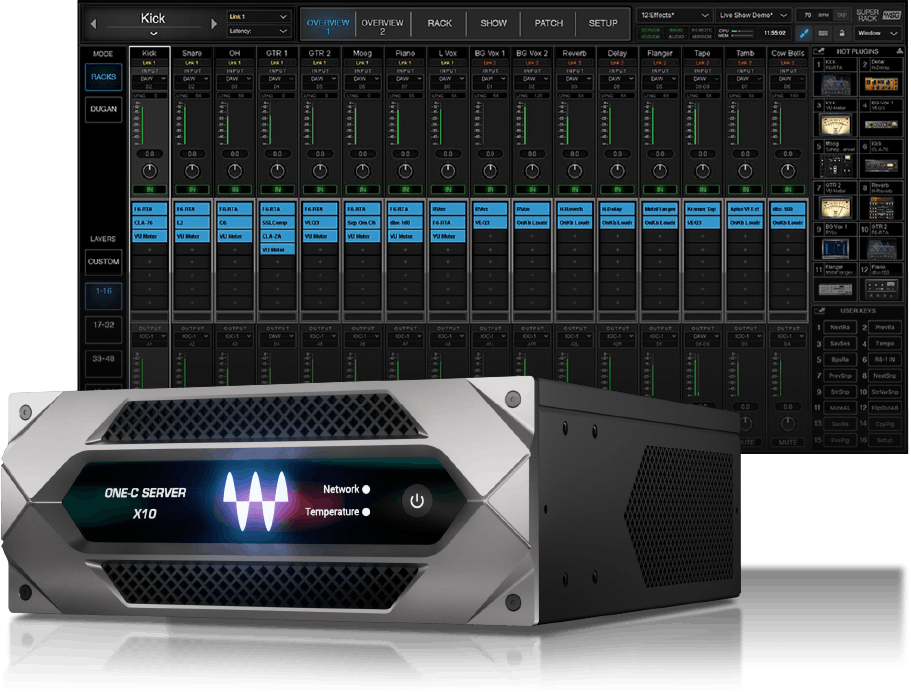Open the Kick rack output IOC-1 dropdown
This screenshot has width=911, height=692.
(149, 336)
